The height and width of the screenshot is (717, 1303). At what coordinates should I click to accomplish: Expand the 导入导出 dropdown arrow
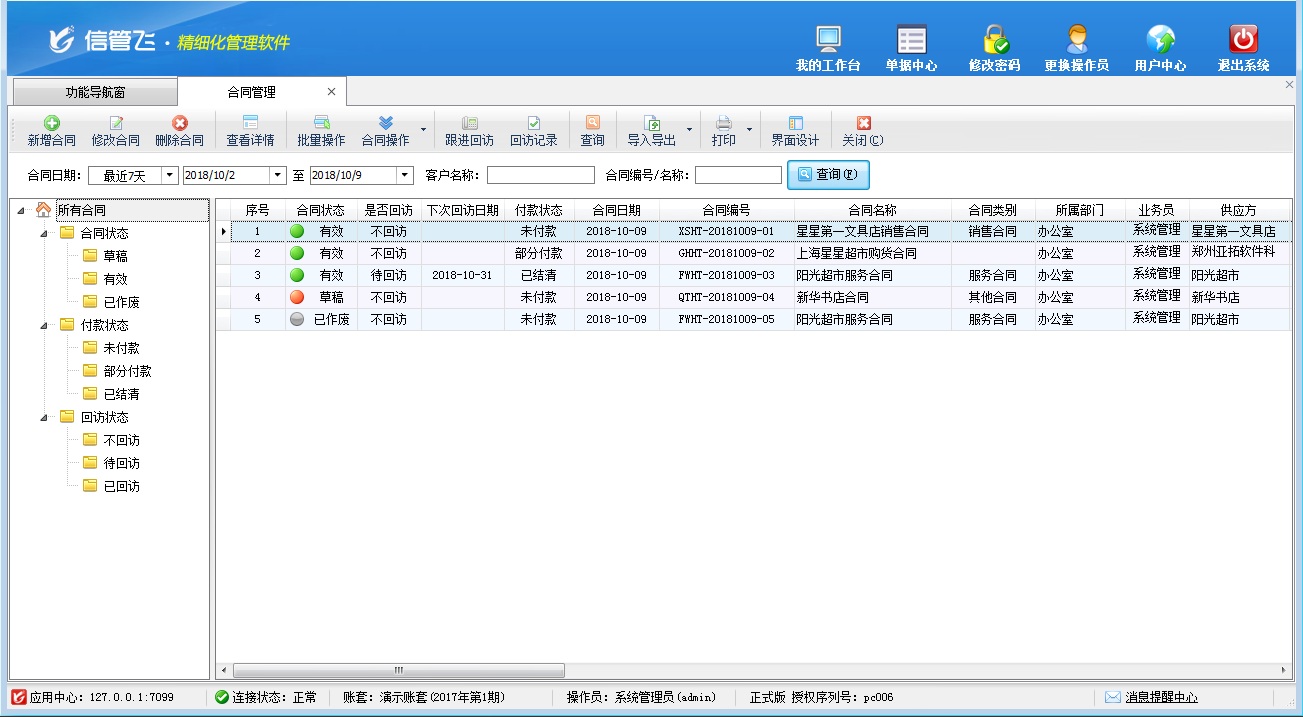click(689, 131)
